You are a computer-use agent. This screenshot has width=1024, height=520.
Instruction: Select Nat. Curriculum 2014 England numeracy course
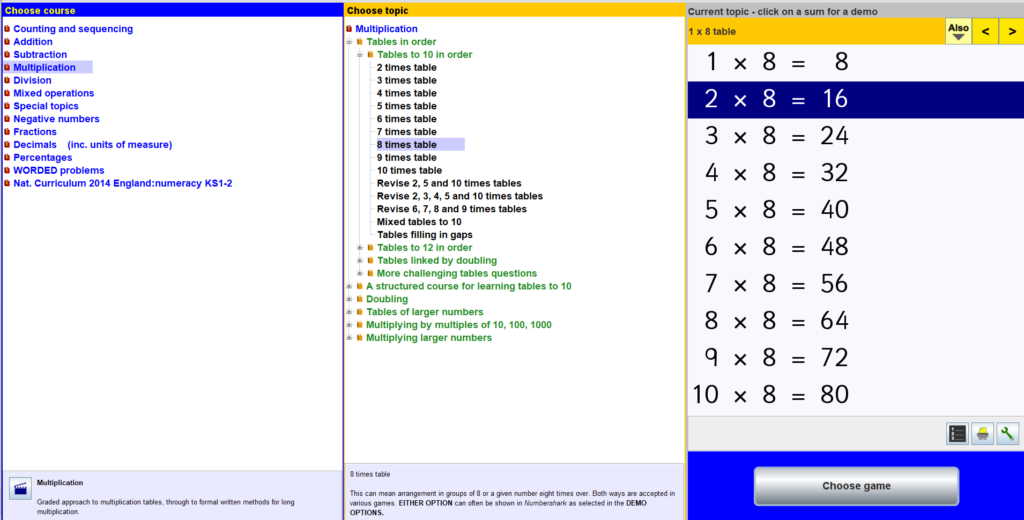(123, 184)
